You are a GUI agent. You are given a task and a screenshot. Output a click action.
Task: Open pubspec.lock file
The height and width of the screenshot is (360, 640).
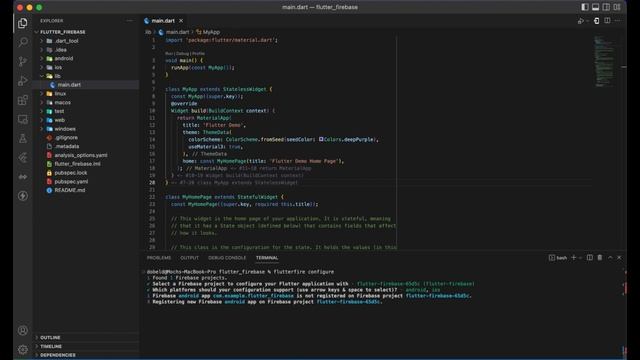[71, 173]
